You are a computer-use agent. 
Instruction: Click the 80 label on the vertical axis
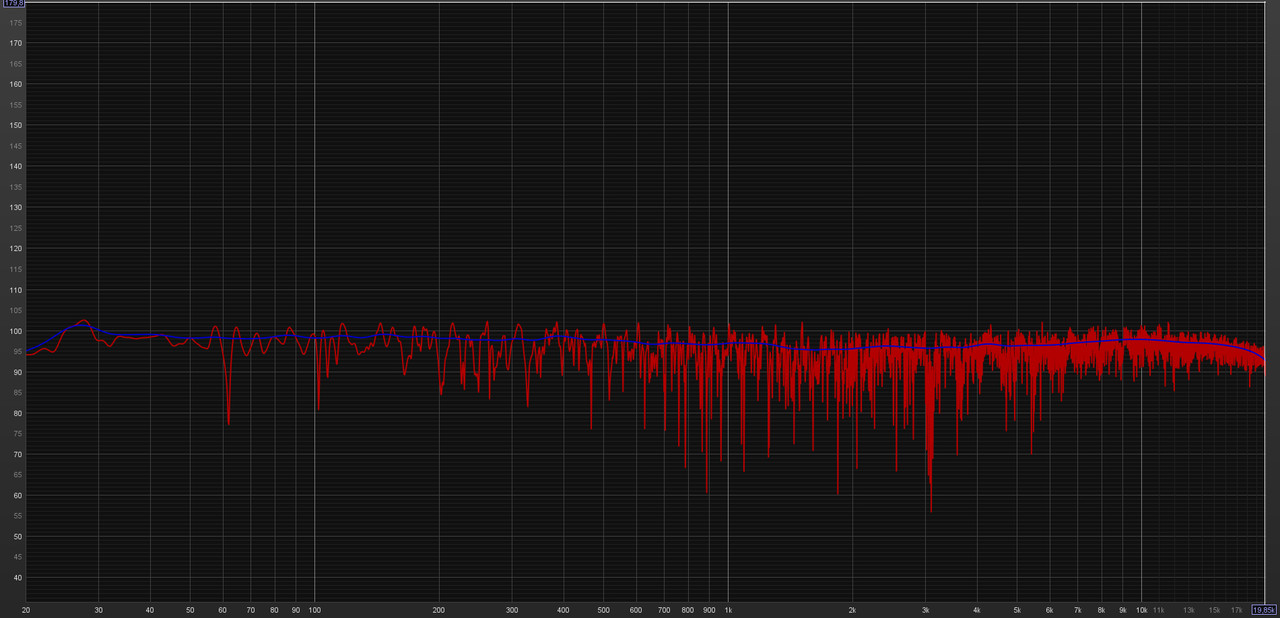pos(17,413)
